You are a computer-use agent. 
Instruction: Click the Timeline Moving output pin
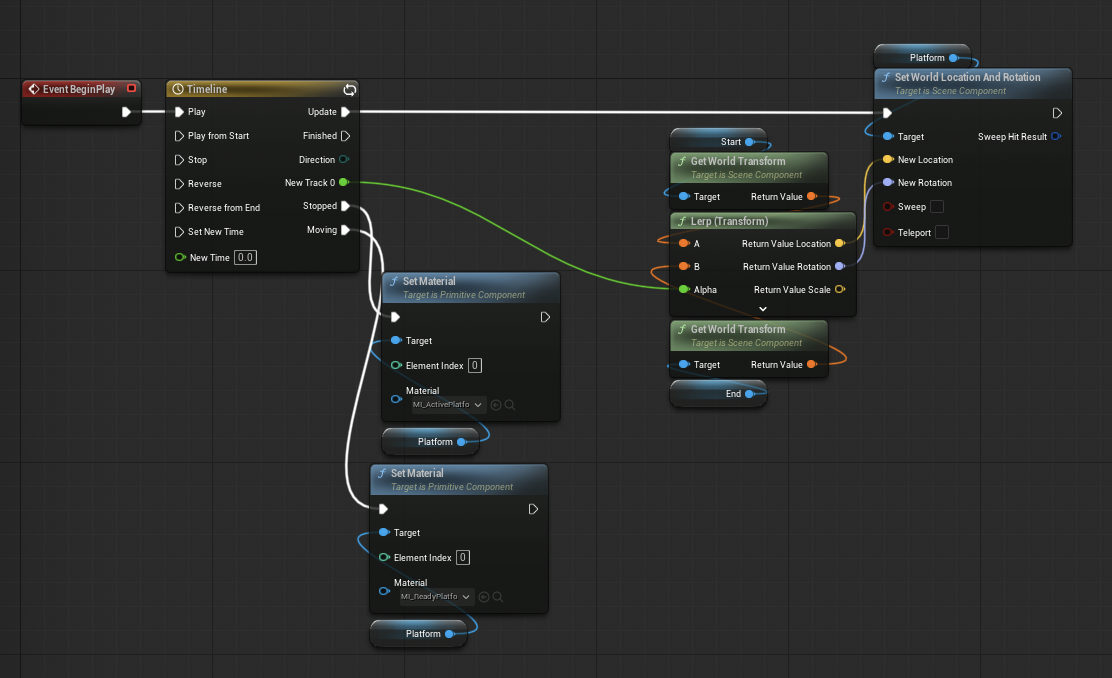(345, 230)
